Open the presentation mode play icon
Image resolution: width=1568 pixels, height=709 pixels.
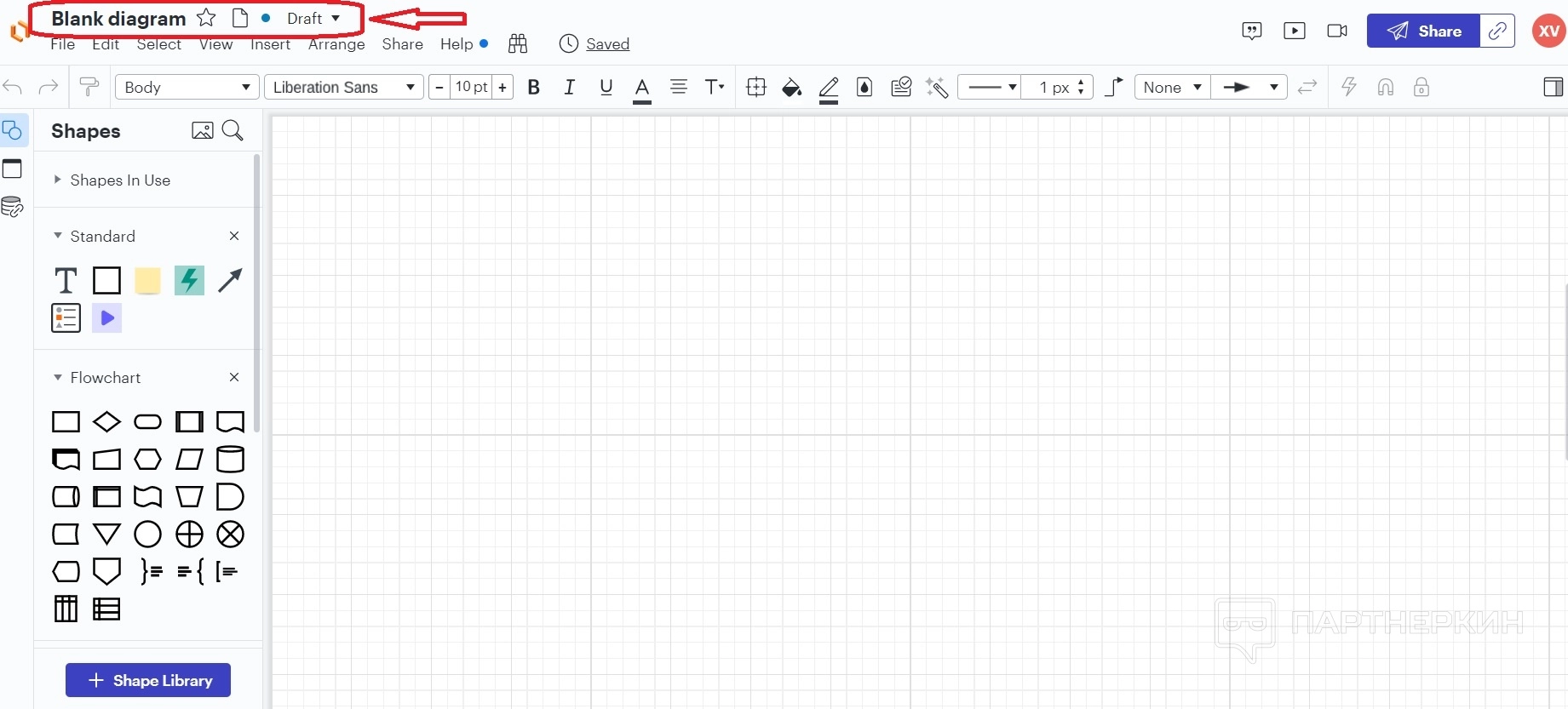click(x=1294, y=31)
